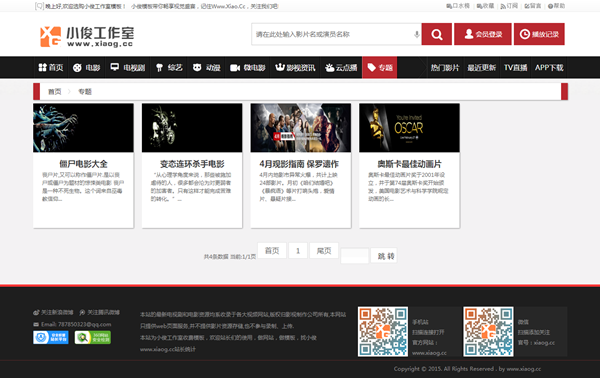
Task: Click the 手机站 mobile site QR code
Action: (x=383, y=331)
